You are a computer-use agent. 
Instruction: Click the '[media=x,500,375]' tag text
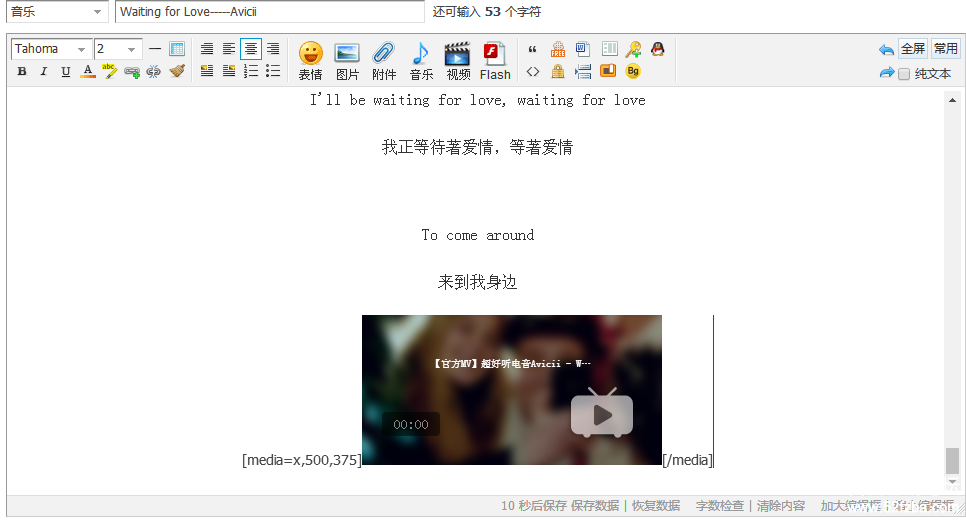click(302, 460)
